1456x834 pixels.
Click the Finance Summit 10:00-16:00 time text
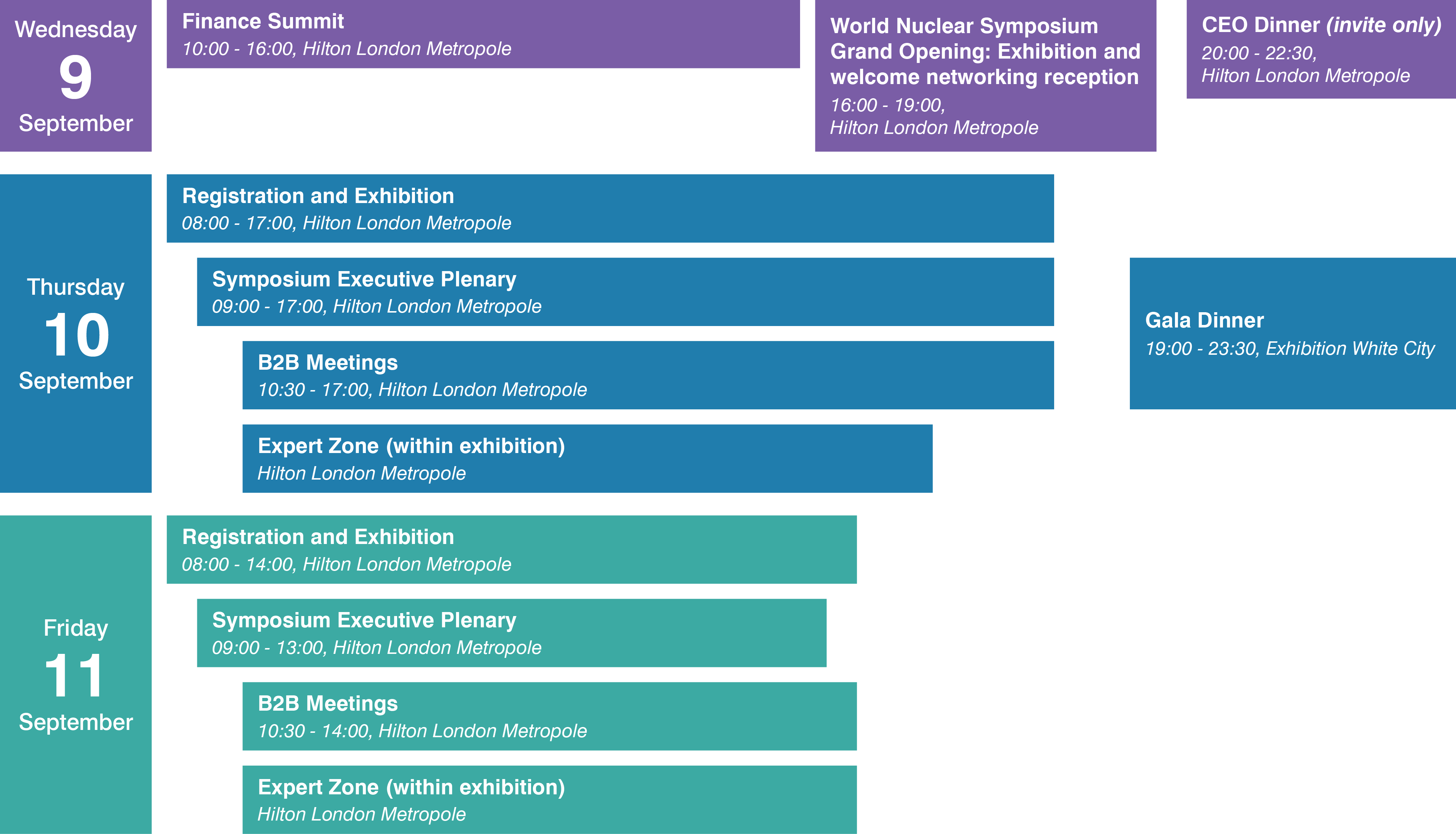point(238,49)
